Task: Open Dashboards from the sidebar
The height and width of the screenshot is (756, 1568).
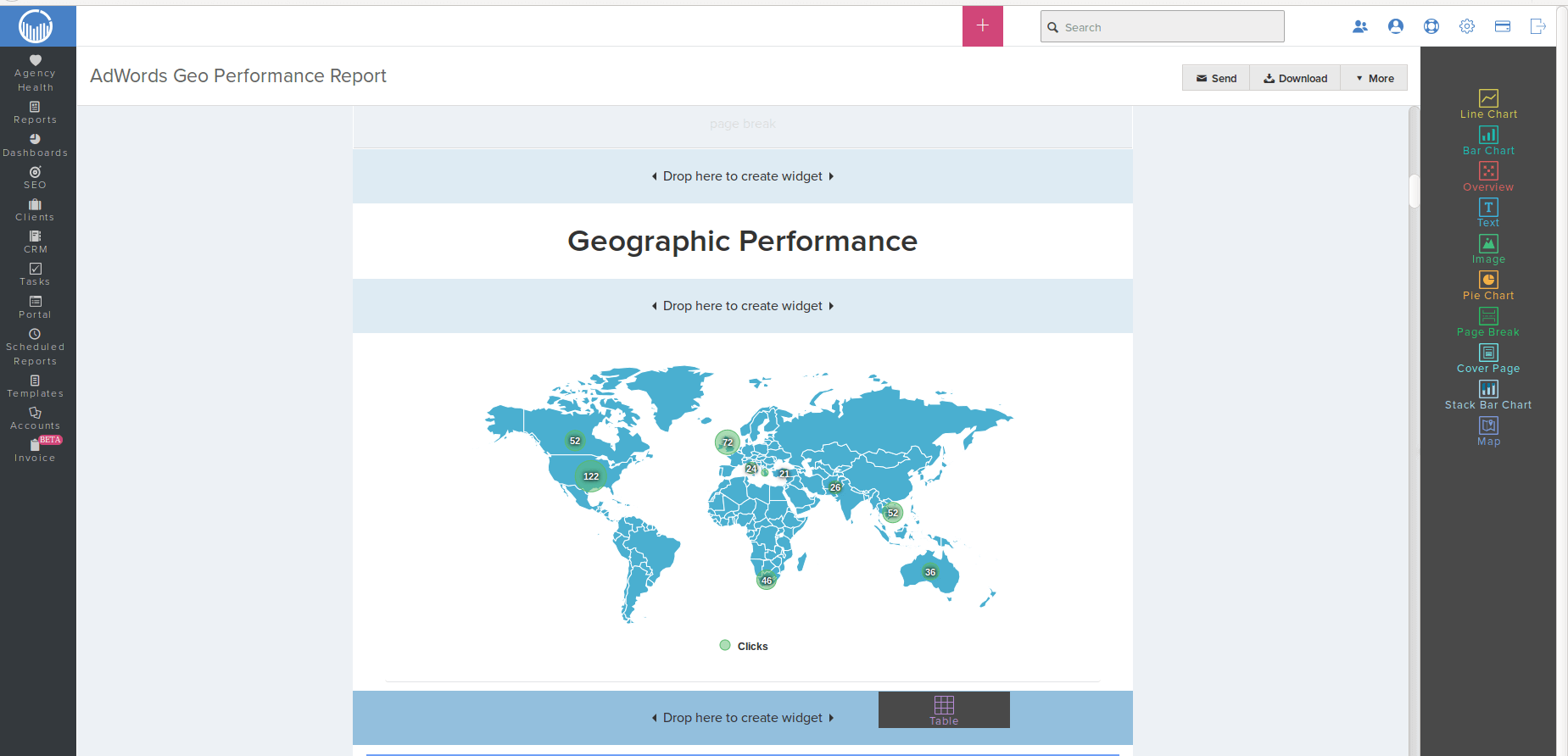Action: click(x=36, y=146)
